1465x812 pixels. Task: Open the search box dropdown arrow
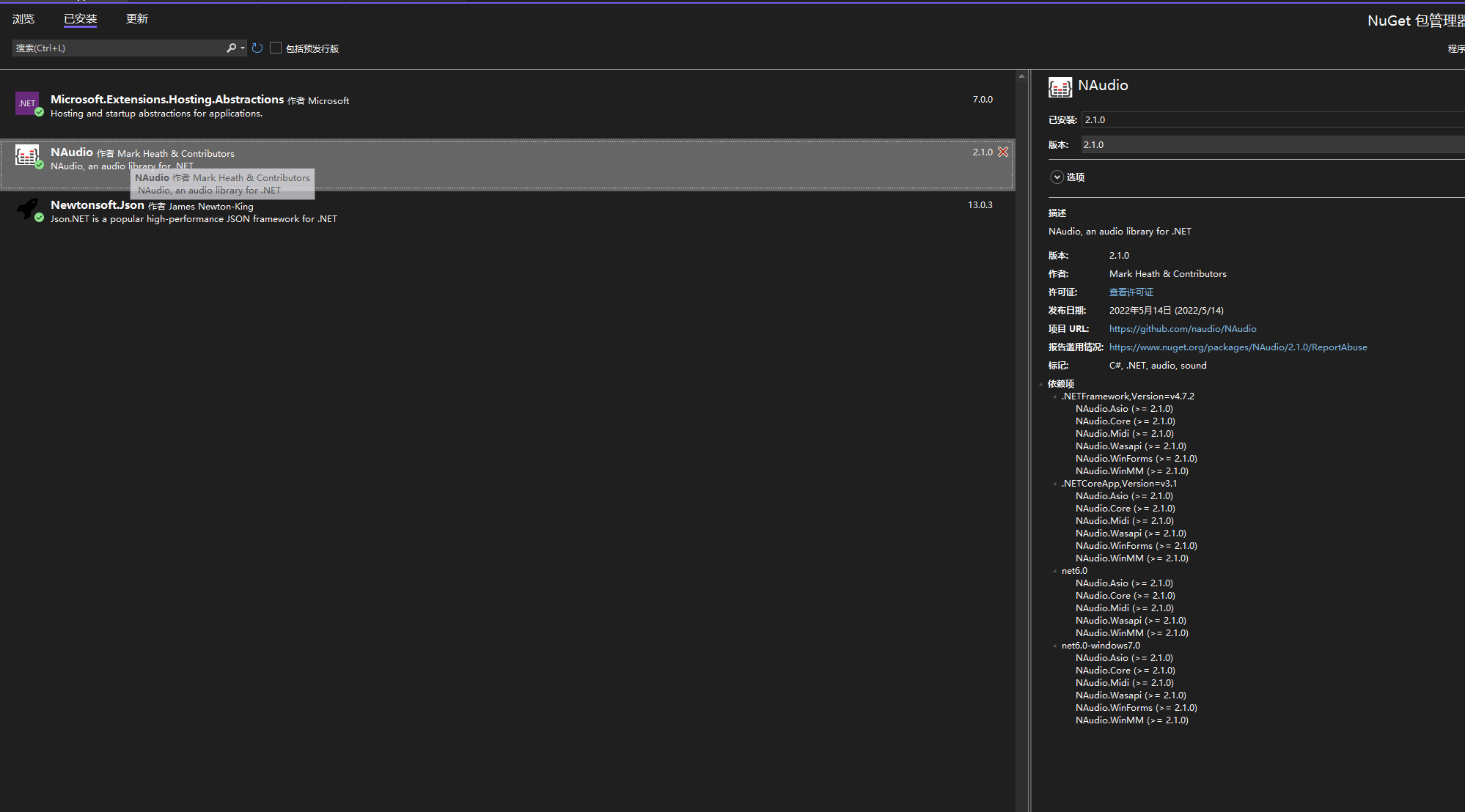tap(243, 48)
